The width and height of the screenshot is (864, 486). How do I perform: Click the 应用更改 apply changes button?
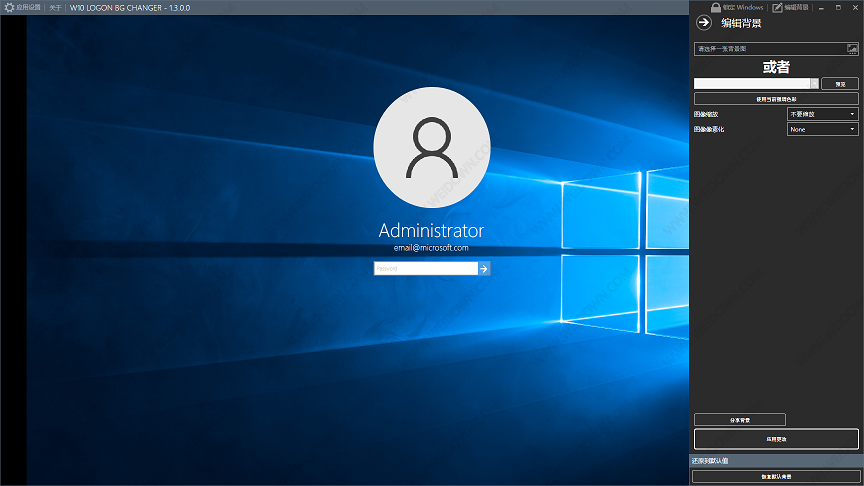point(776,439)
